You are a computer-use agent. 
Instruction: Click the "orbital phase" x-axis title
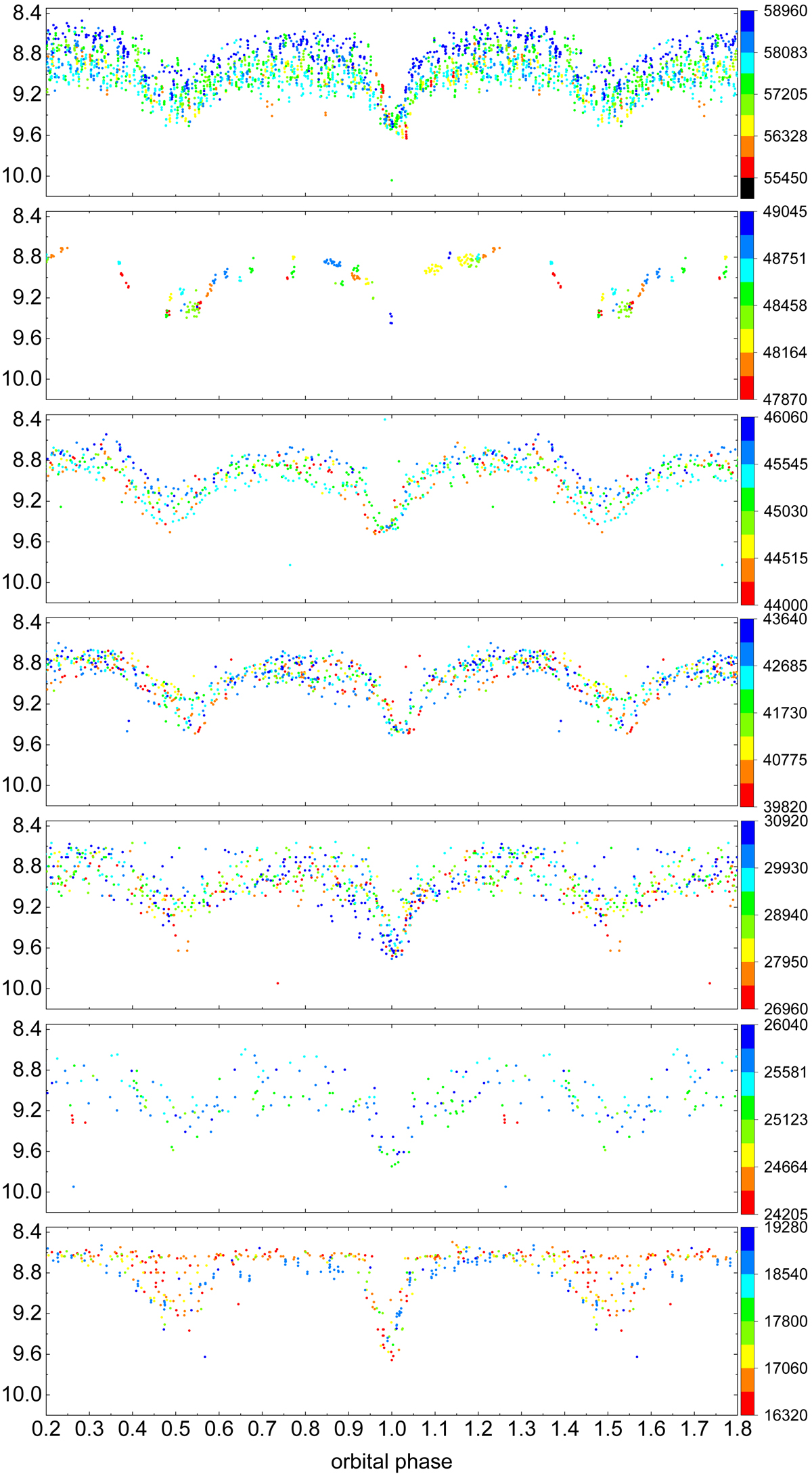point(391,1457)
